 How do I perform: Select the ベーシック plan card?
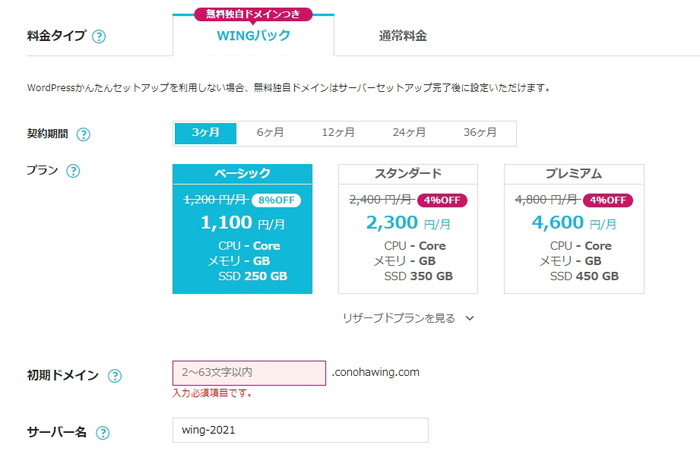click(242, 229)
